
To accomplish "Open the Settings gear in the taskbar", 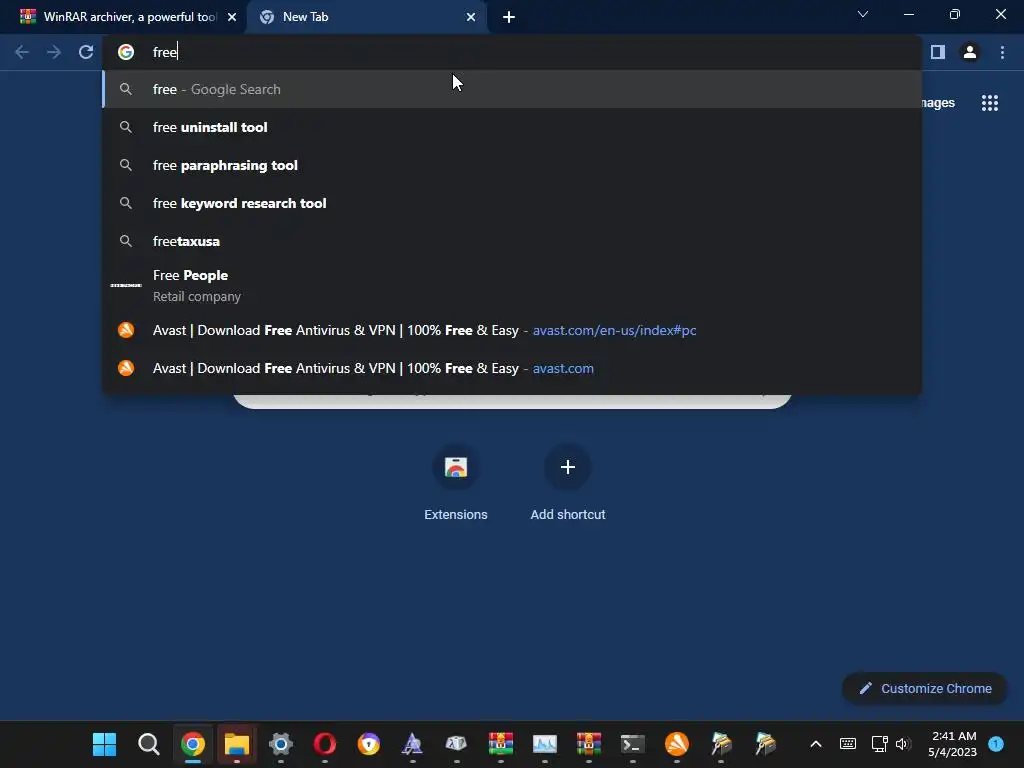I will click(x=281, y=744).
